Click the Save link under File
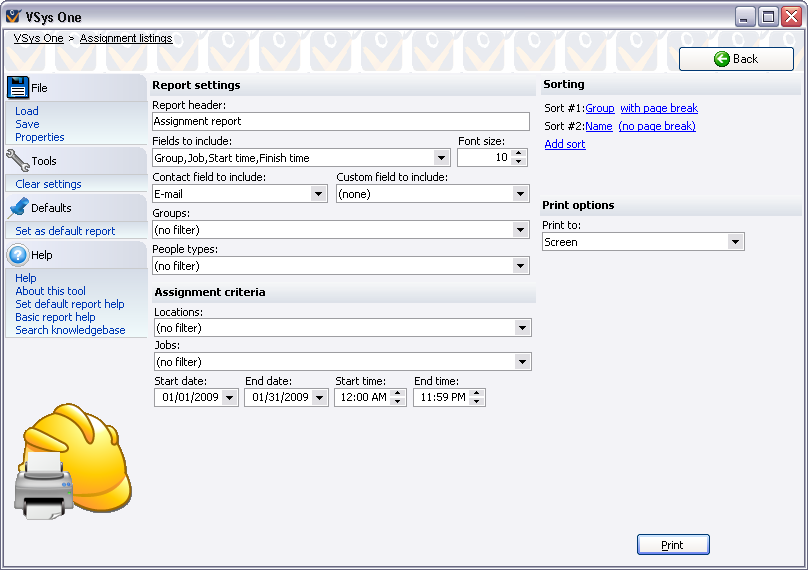808x570 pixels. point(27,124)
